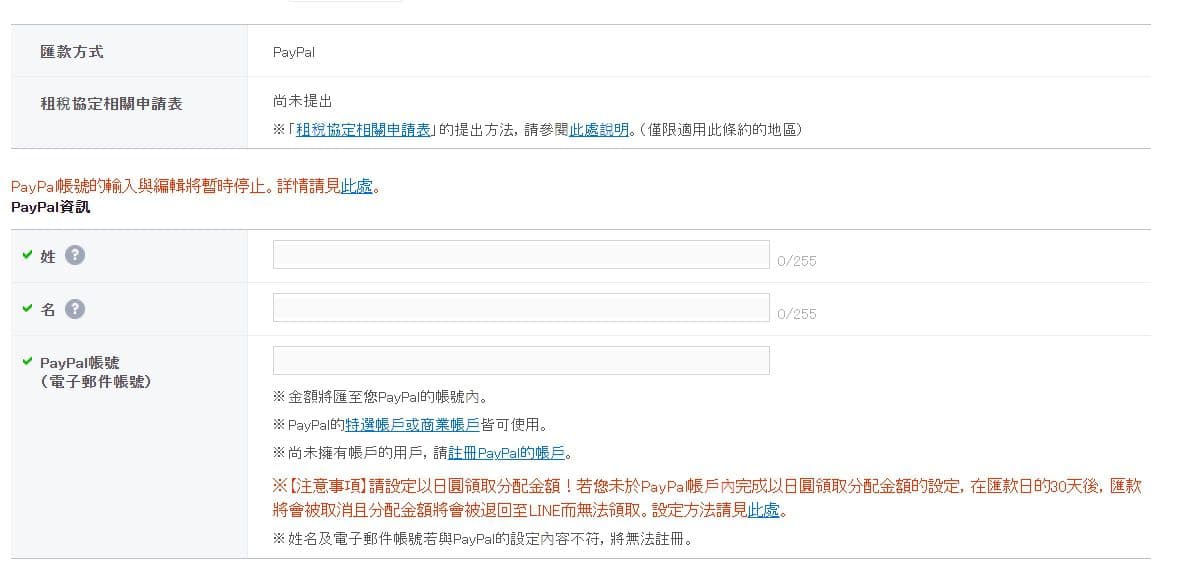Click the note 金額將匯至您PayPal的帳號內
Viewport: 1189px width, 581px height.
pos(381,397)
